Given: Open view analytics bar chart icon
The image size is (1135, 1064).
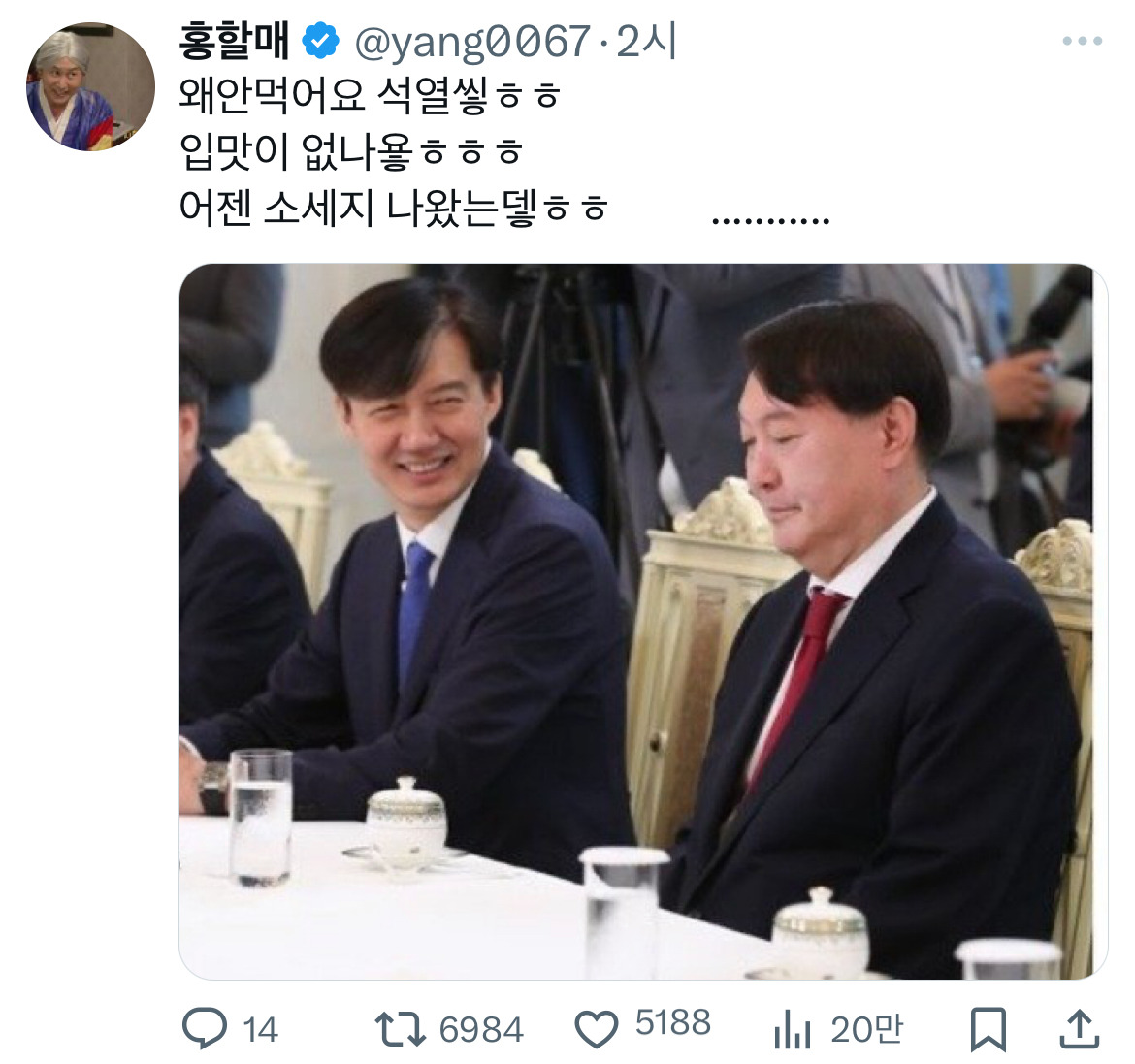Looking at the screenshot, I should point(793,1029).
